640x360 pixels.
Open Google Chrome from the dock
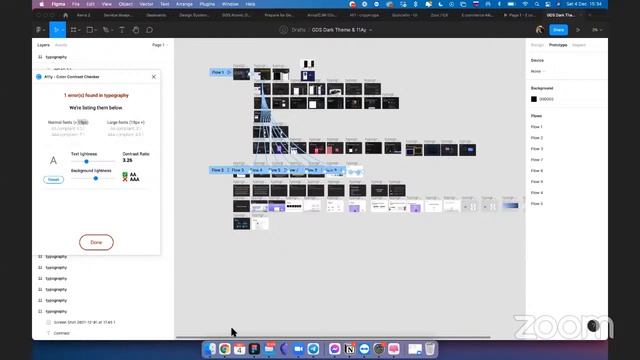point(225,349)
